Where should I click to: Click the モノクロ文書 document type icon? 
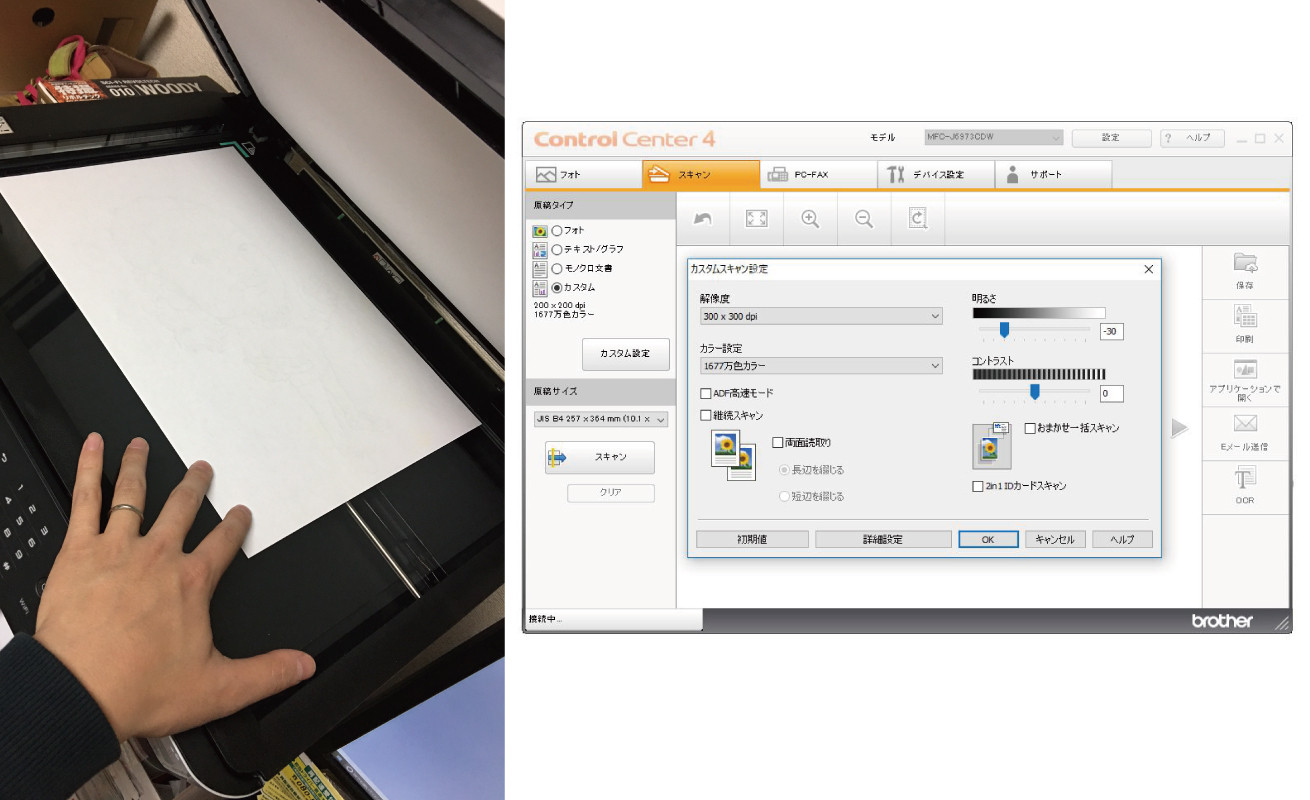[x=540, y=269]
